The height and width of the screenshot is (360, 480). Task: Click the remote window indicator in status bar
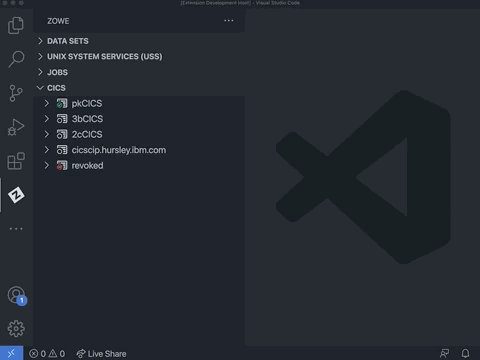click(x=11, y=353)
